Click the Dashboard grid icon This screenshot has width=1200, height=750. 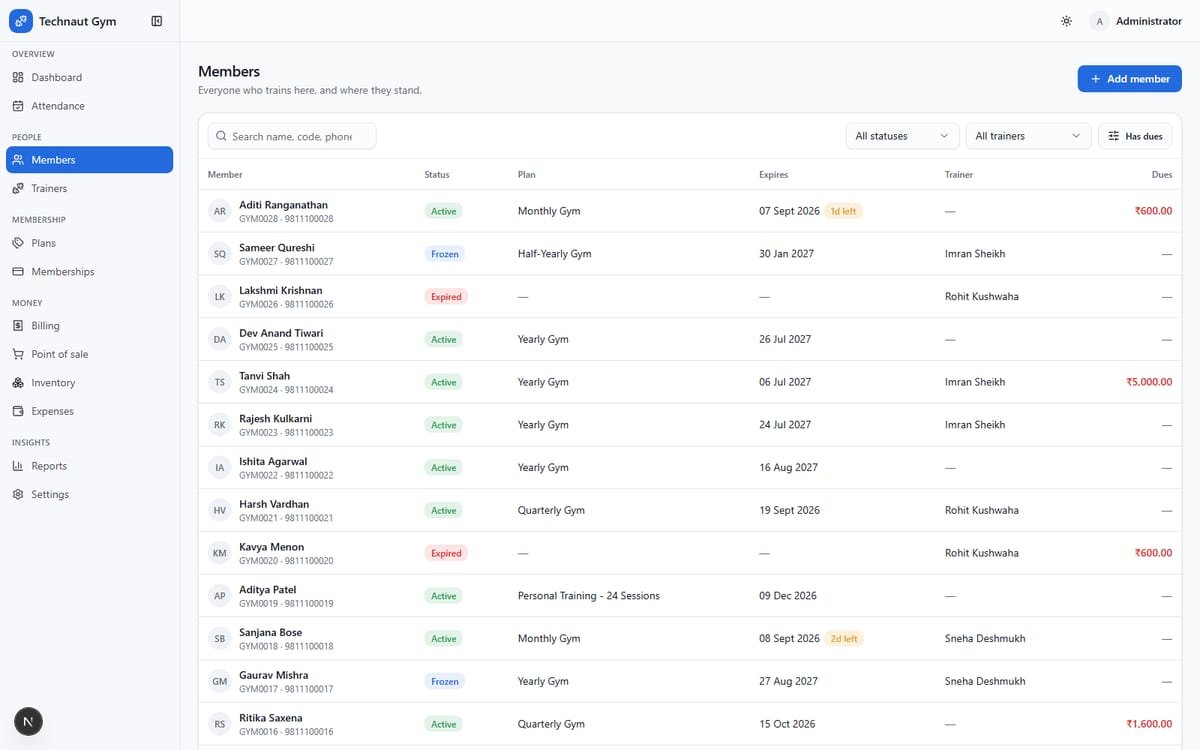(x=18, y=77)
